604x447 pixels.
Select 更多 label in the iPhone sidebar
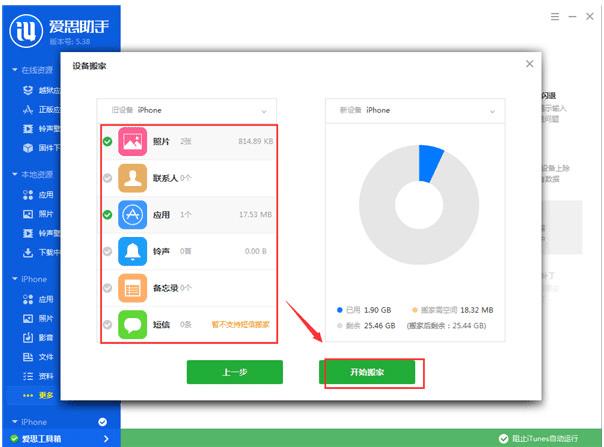tap(46, 395)
